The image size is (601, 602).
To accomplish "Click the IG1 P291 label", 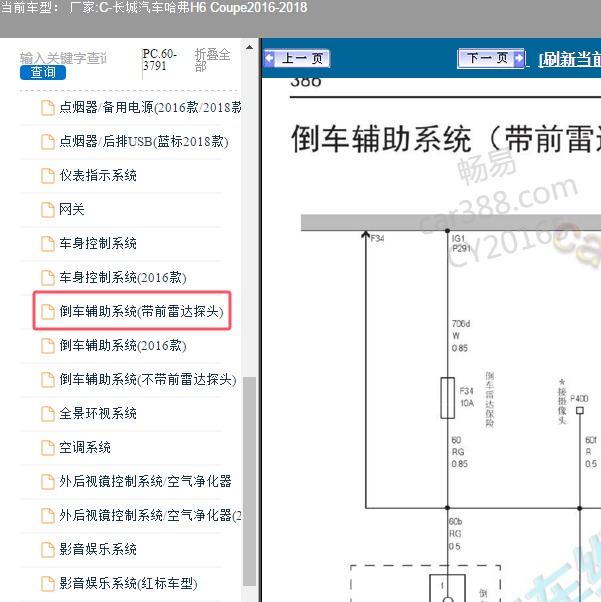I will coord(462,243).
